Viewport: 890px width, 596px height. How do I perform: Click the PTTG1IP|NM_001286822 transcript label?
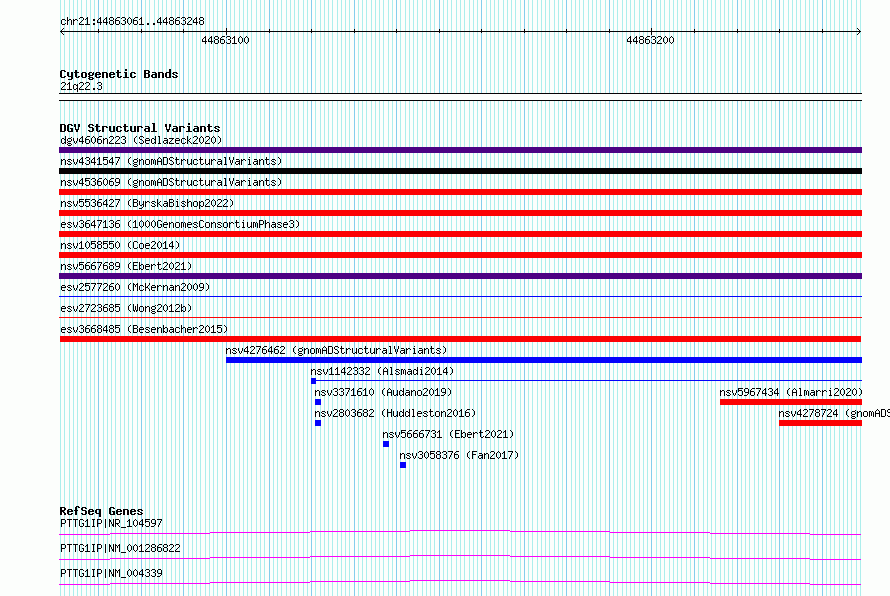(x=120, y=548)
